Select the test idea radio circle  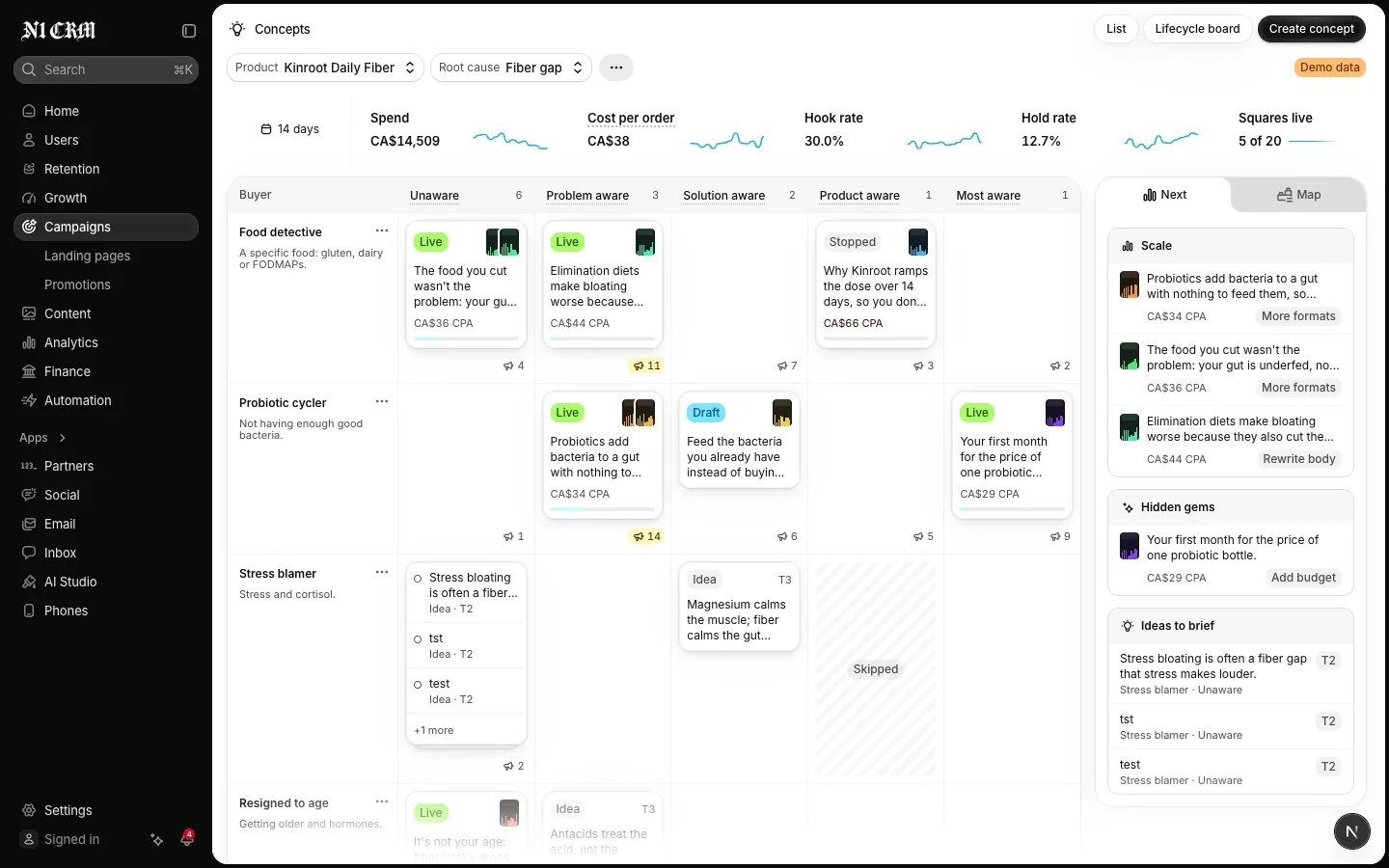(x=418, y=685)
